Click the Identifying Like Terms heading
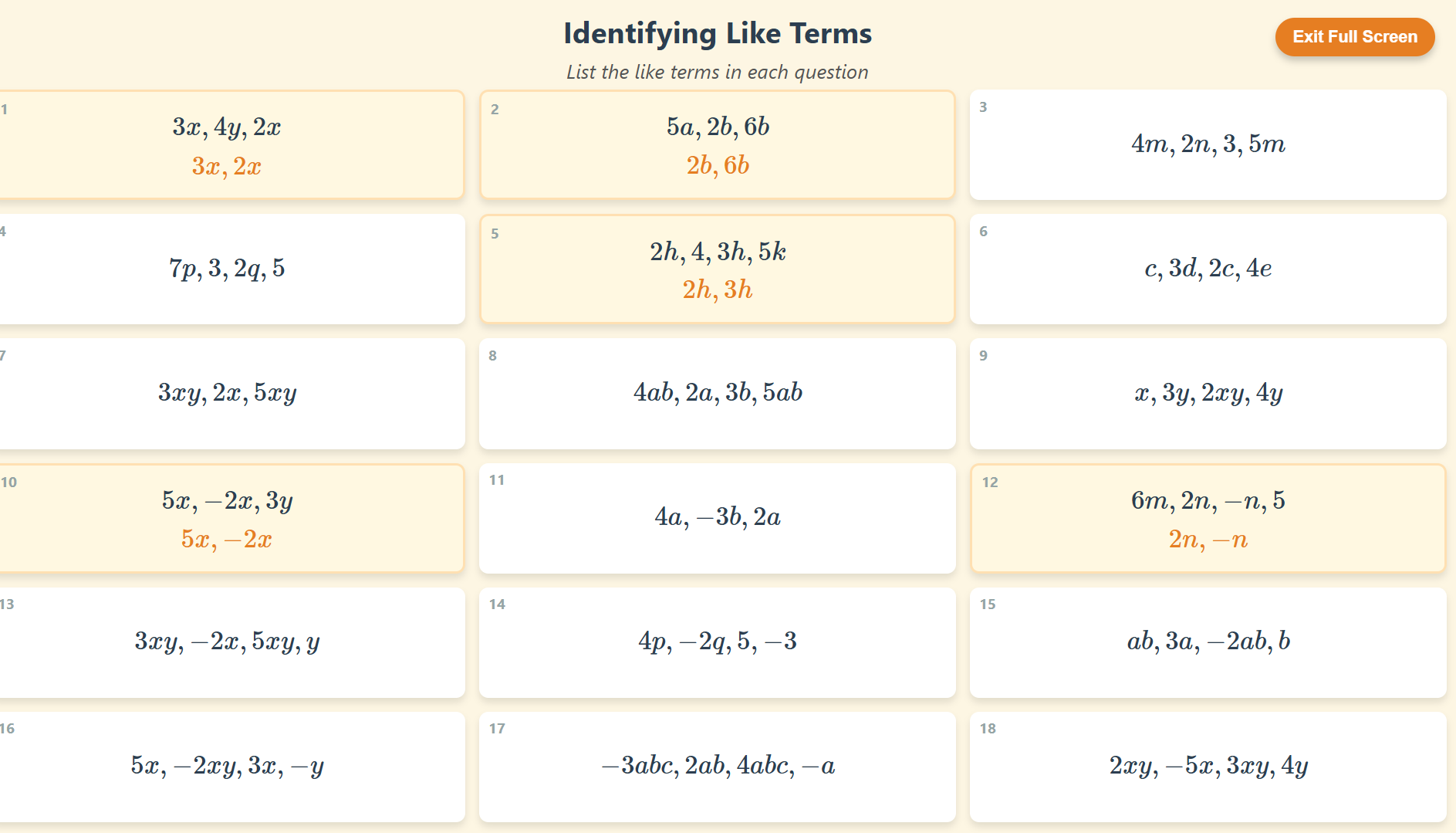This screenshot has height=833, width=1456. click(x=718, y=34)
